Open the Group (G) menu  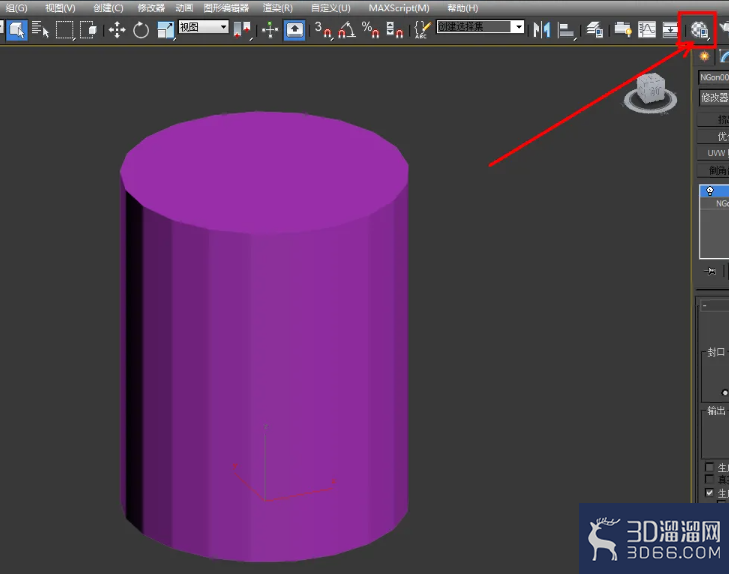[17, 8]
